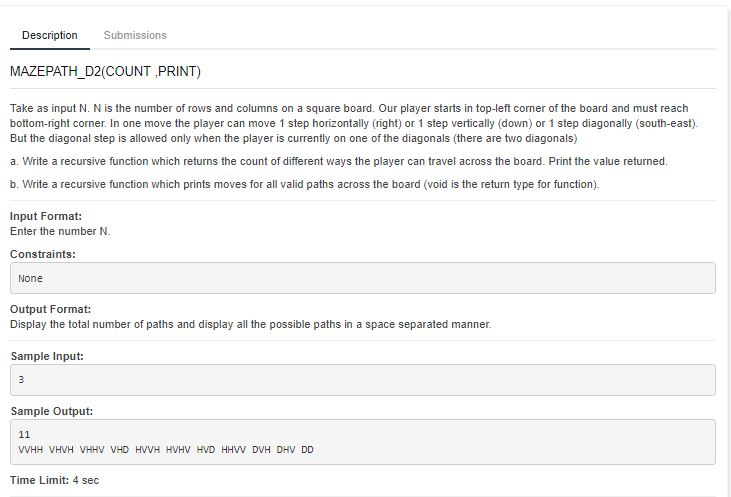The image size is (731, 497).
Task: Click the DD path in sample output
Action: 308,450
